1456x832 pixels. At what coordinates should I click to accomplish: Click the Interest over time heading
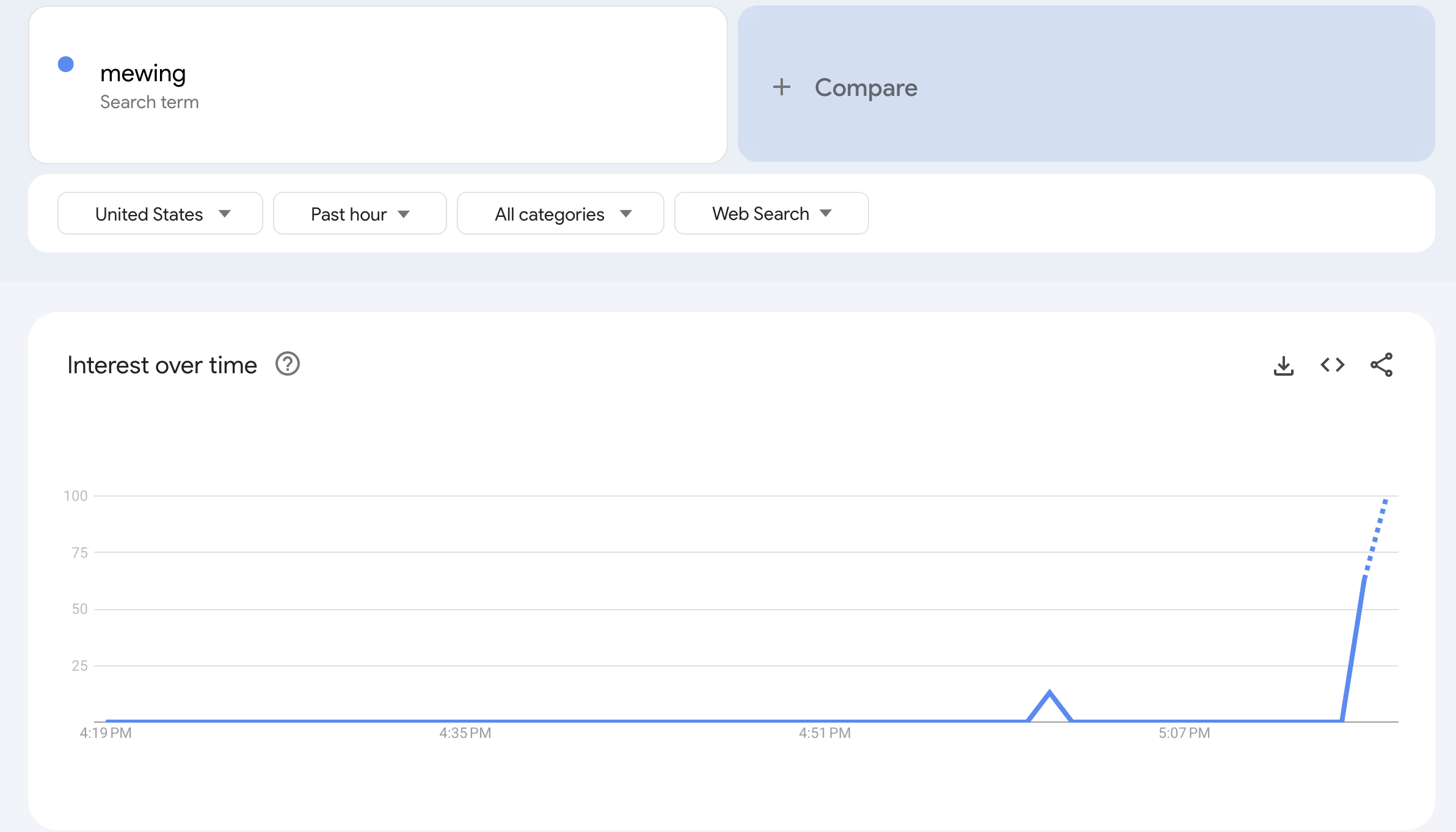click(162, 365)
